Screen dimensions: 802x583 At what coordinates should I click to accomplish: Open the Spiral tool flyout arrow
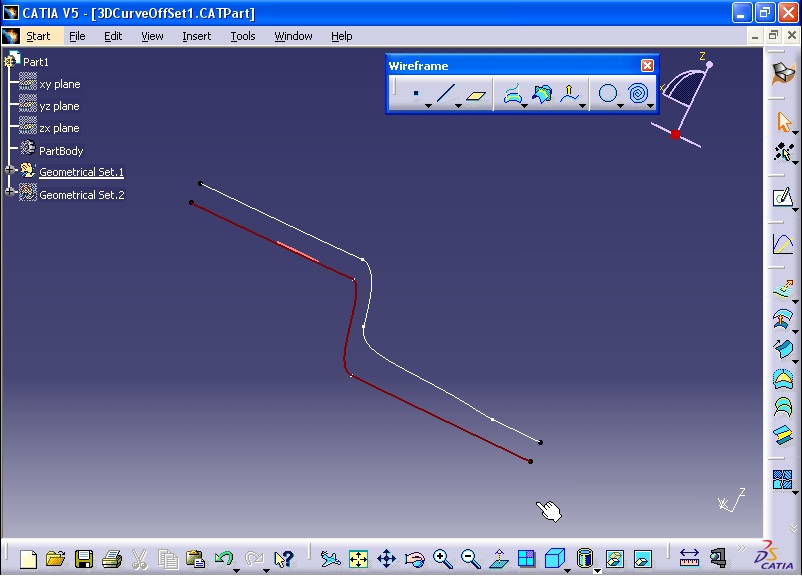[650, 106]
